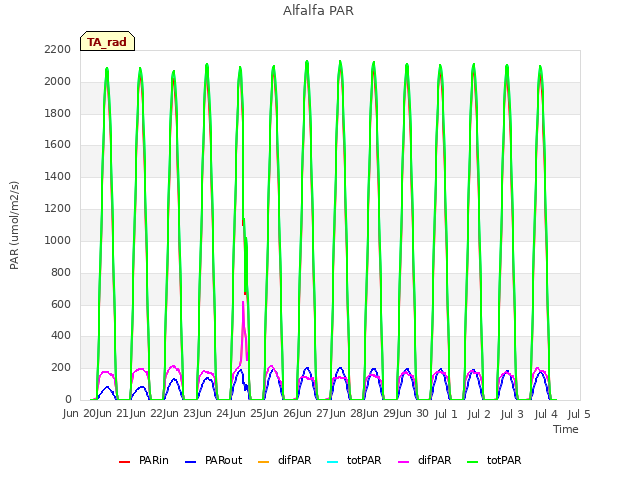Click the 400 y-axis tick label
Screen dimensions: 640x480
pyautogui.click(x=61, y=336)
